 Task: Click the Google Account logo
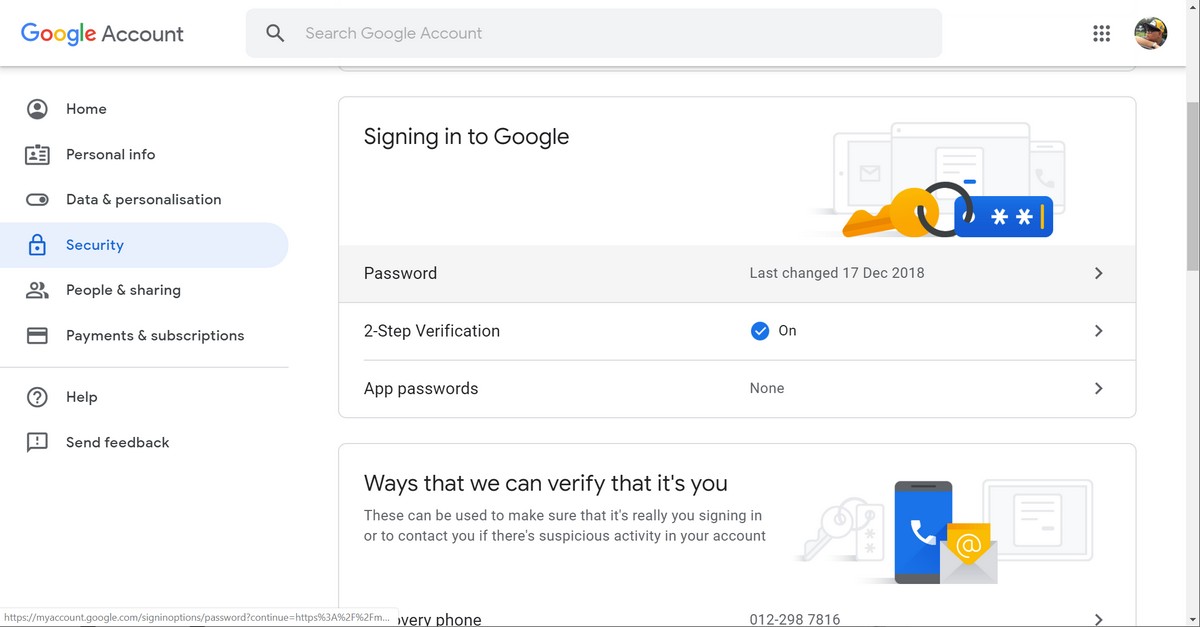[x=102, y=33]
